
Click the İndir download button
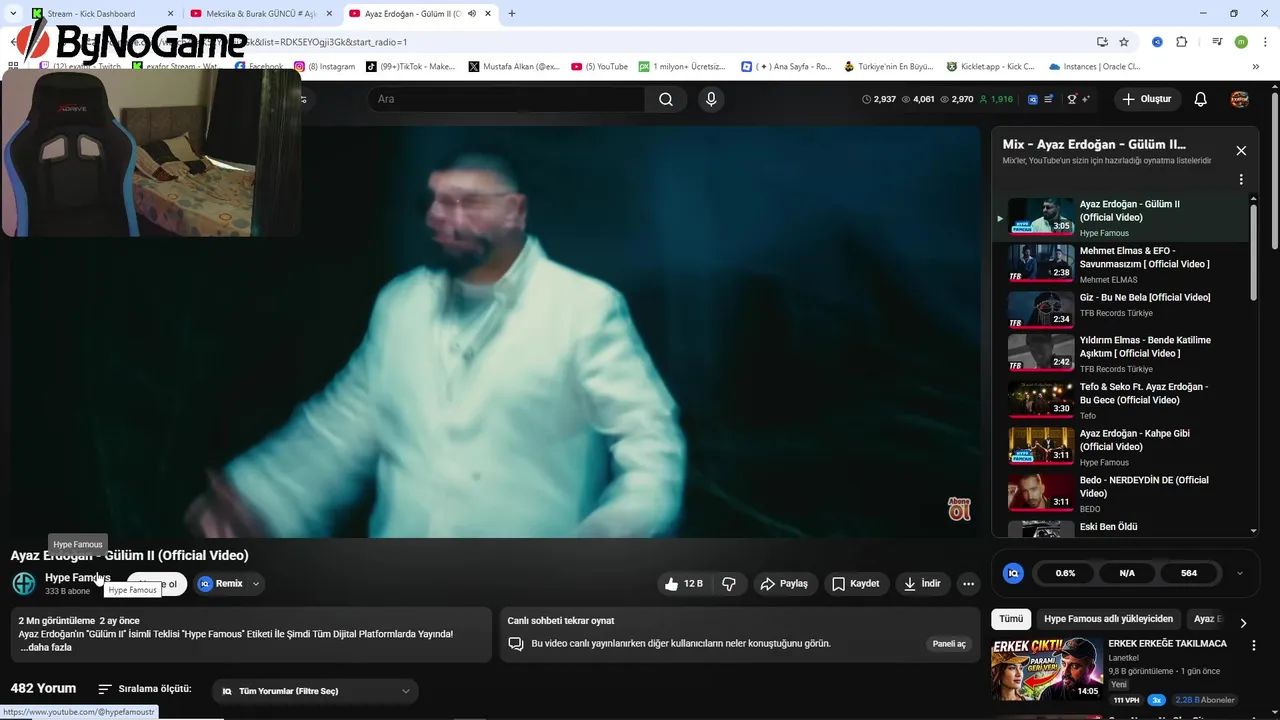[922, 584]
